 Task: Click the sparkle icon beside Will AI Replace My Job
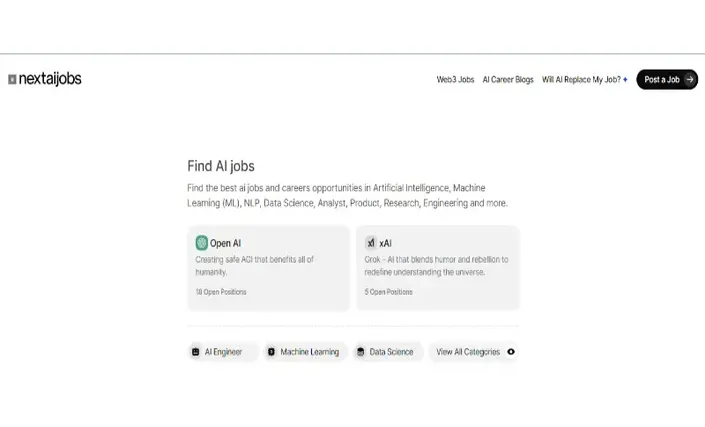(625, 80)
